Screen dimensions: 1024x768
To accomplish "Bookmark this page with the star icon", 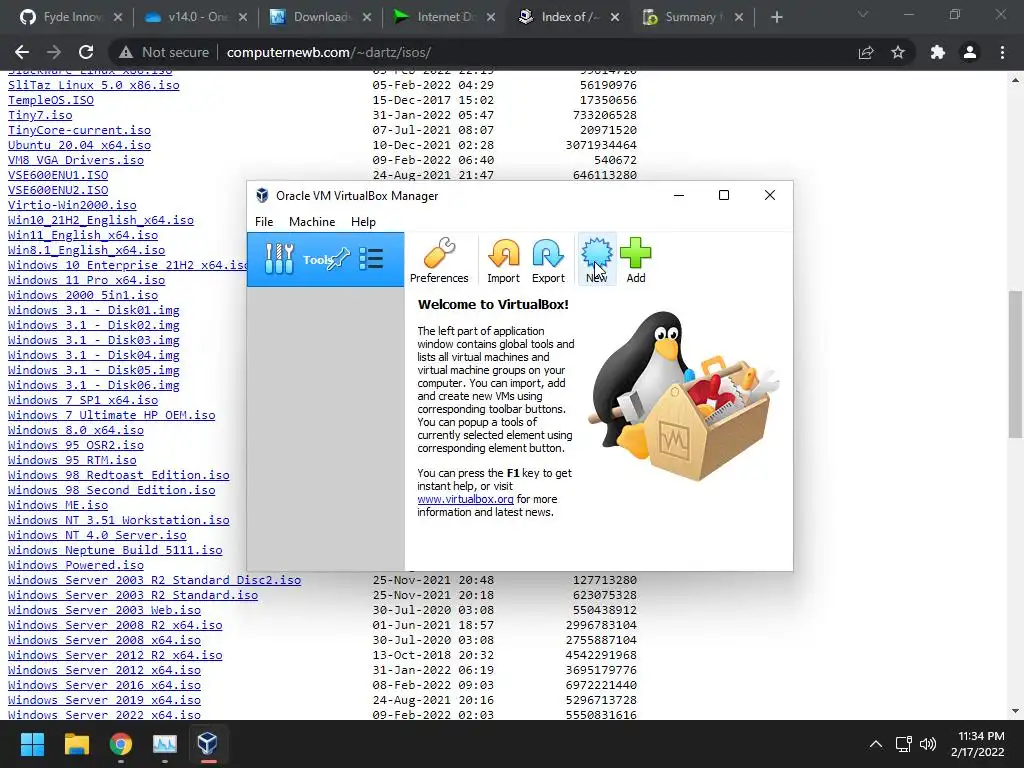I will (x=898, y=52).
